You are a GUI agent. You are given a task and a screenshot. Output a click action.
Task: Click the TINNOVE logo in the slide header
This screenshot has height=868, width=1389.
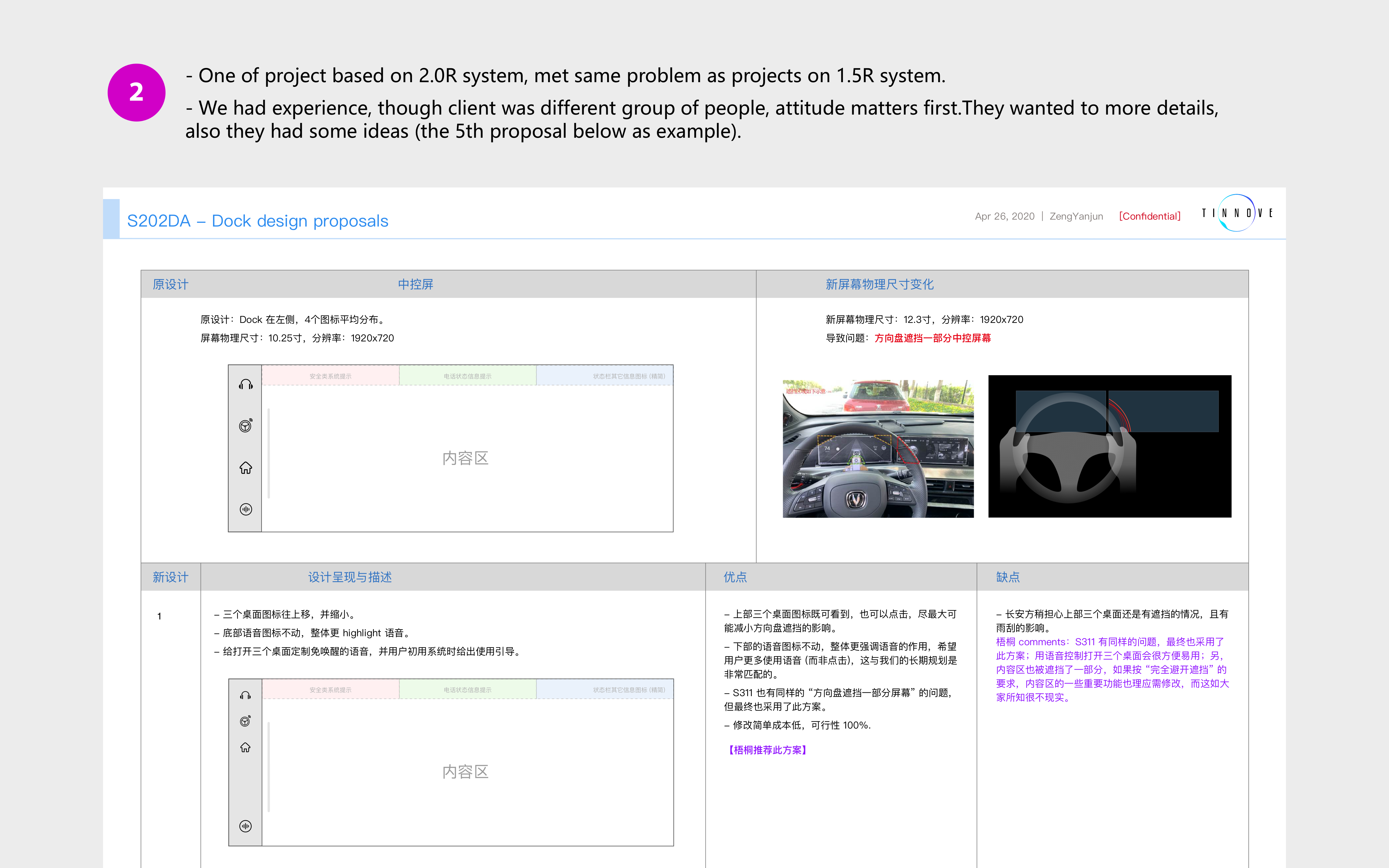[x=1237, y=213]
